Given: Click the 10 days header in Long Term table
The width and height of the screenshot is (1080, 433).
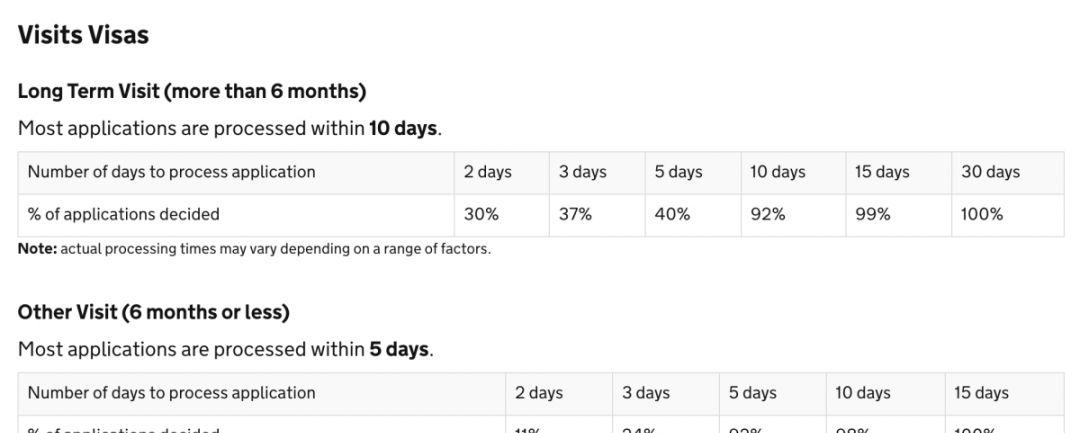Looking at the screenshot, I should (x=777, y=172).
